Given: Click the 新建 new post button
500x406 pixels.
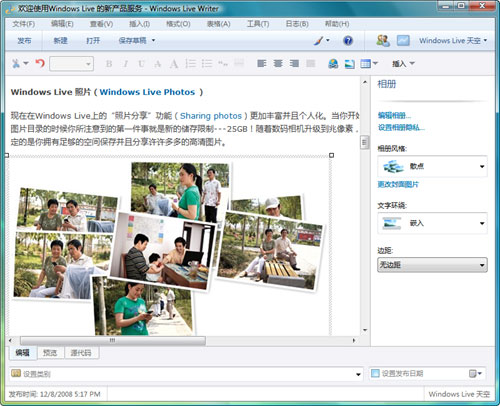Looking at the screenshot, I should coord(60,41).
